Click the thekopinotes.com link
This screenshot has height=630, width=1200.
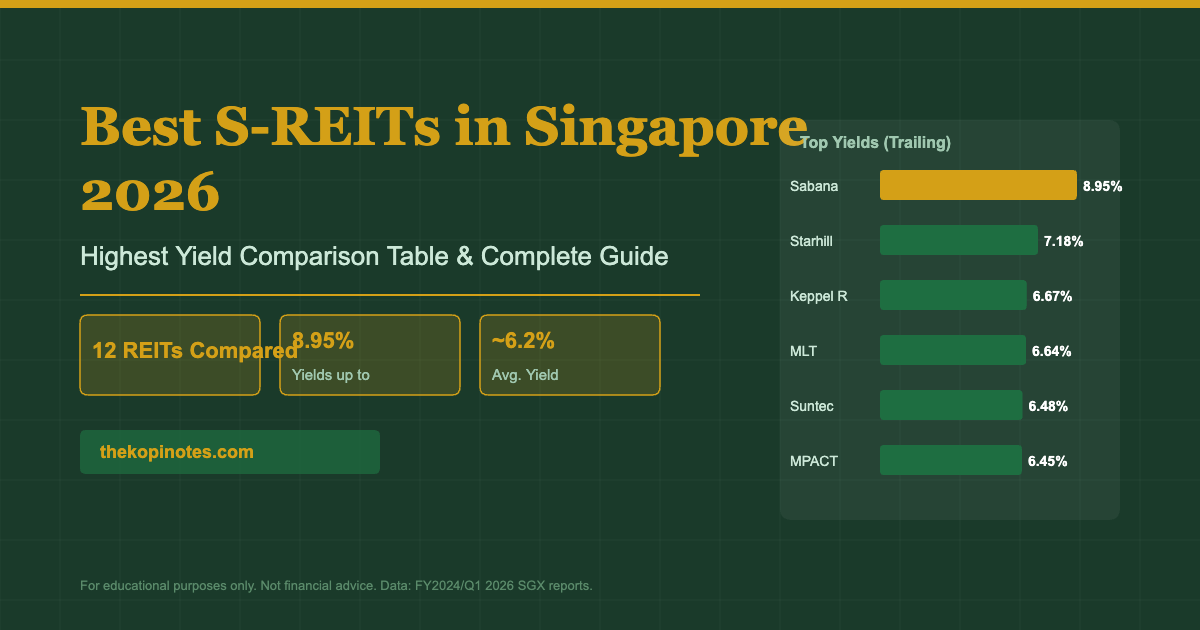[x=230, y=452]
